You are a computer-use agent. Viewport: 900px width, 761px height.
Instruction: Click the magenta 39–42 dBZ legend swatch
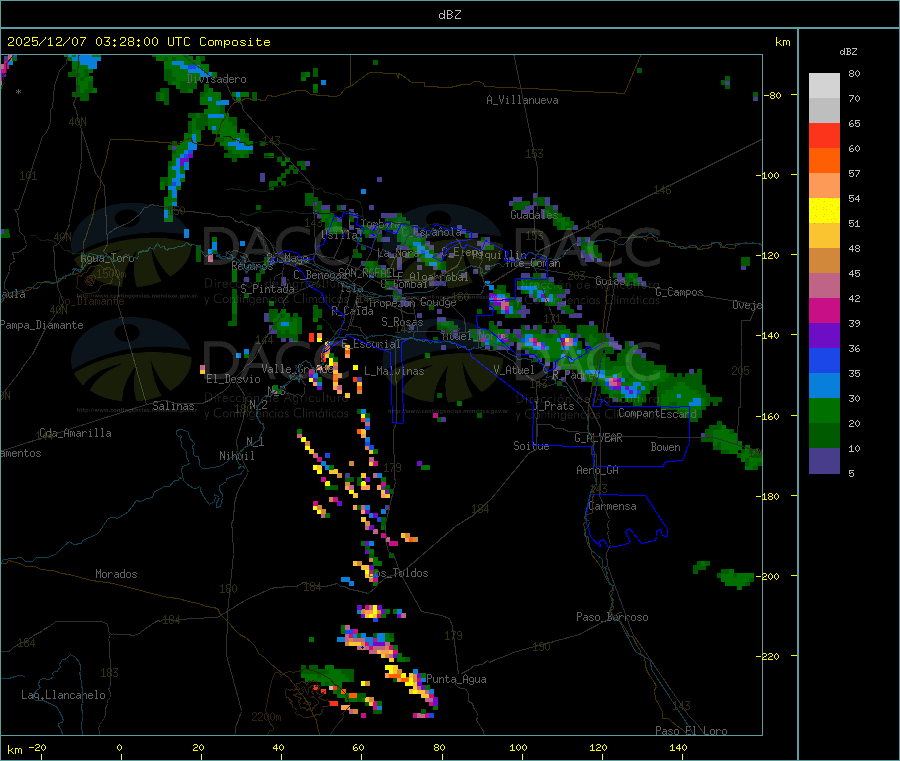click(824, 310)
